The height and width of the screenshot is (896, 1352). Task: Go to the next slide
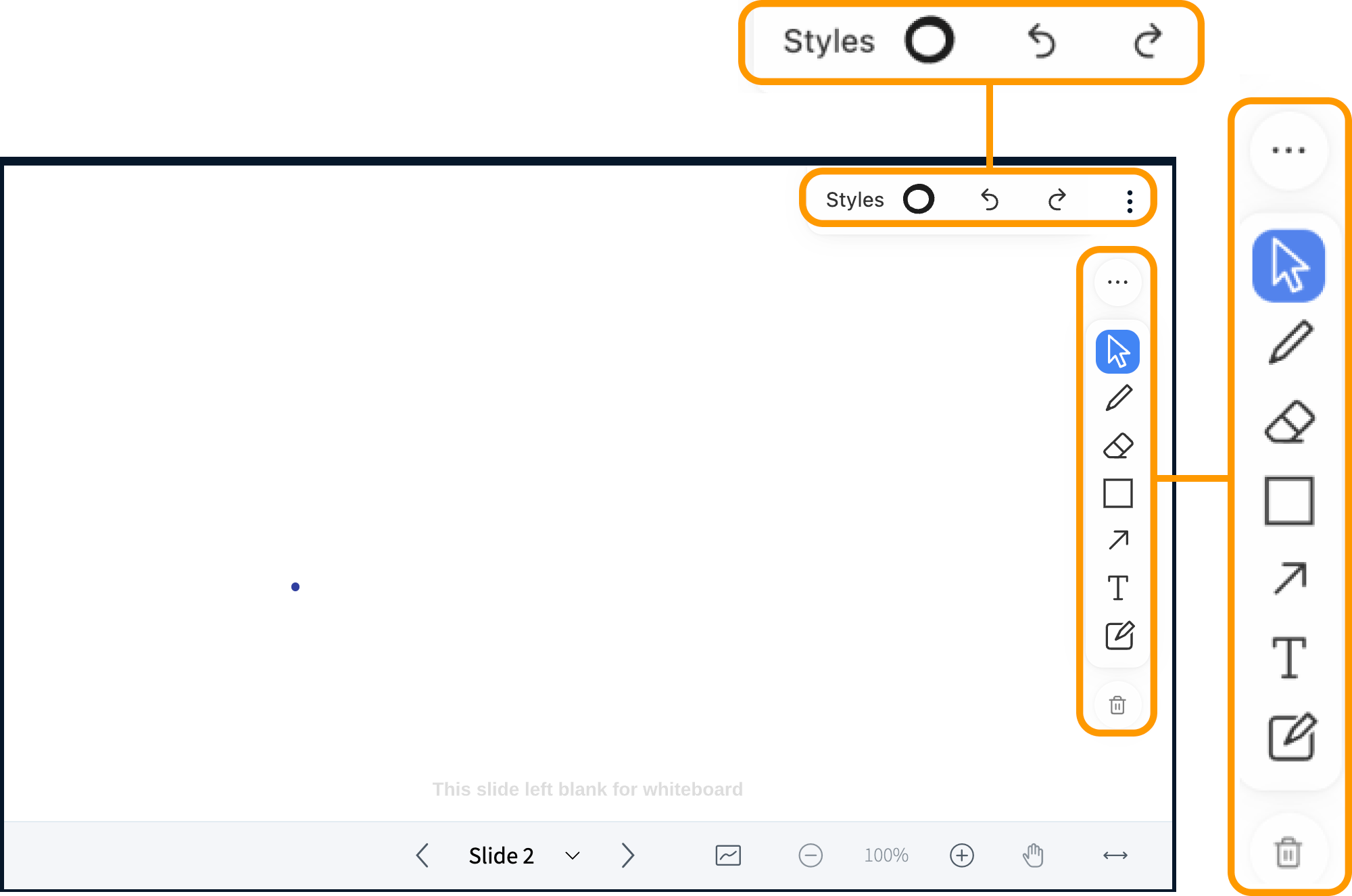tap(627, 855)
